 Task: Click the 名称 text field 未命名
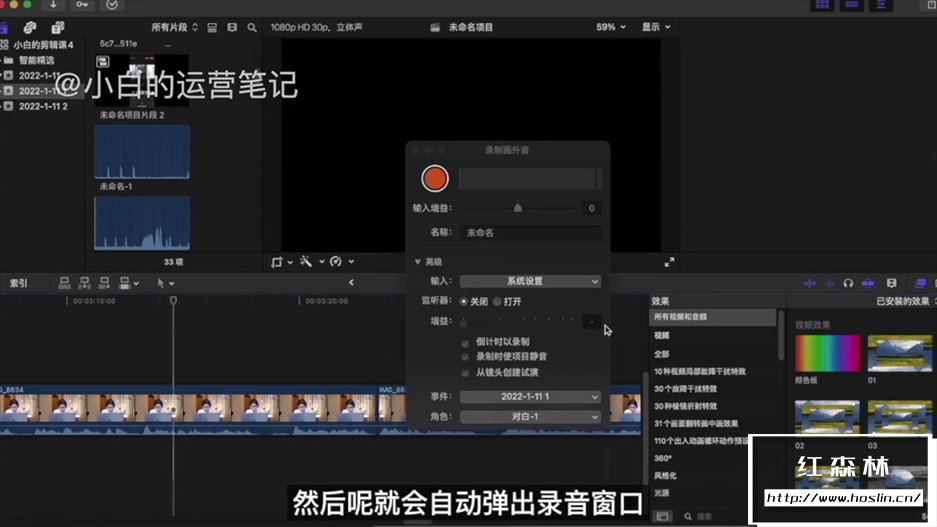530,232
